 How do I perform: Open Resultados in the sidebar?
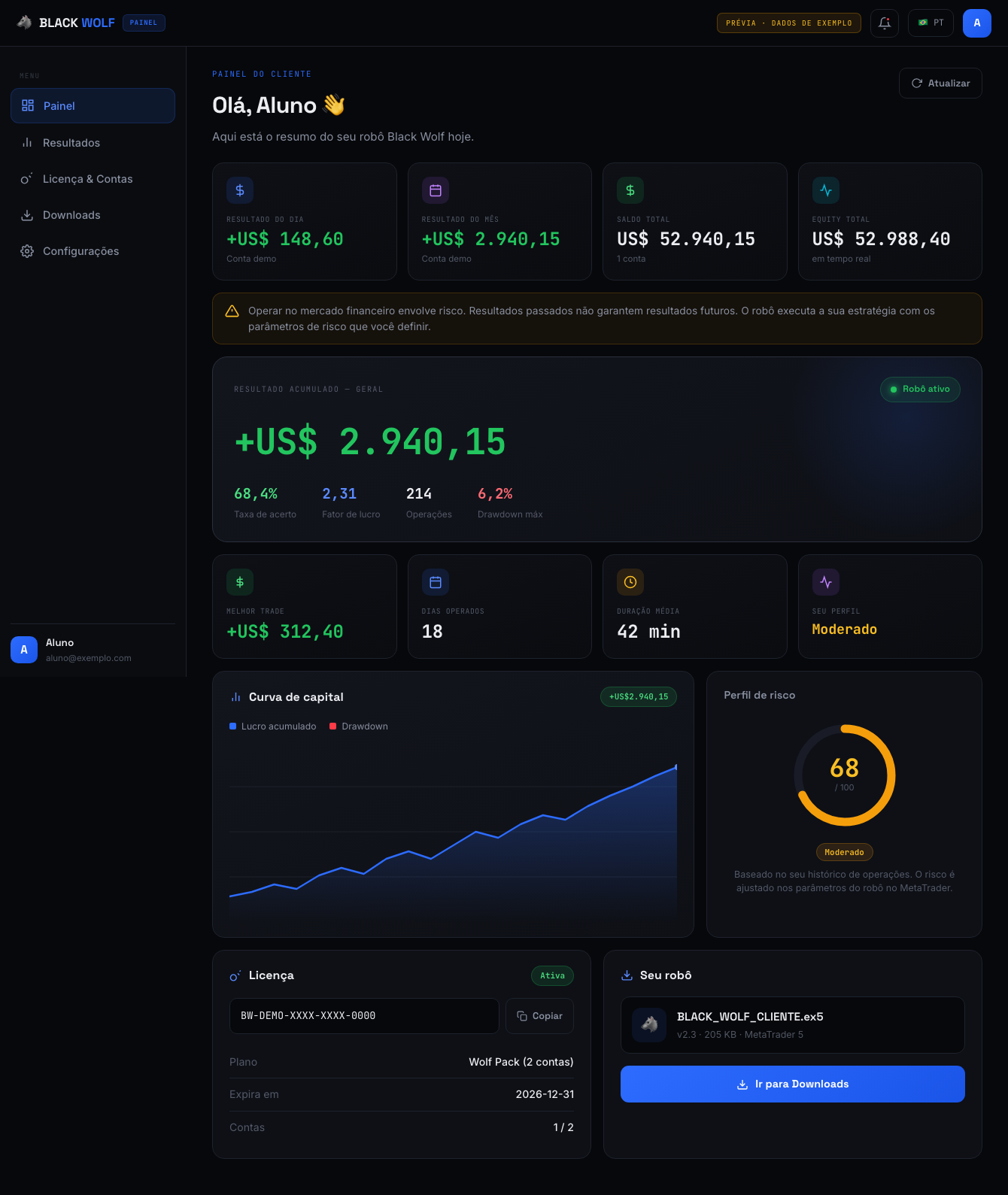[x=93, y=143]
